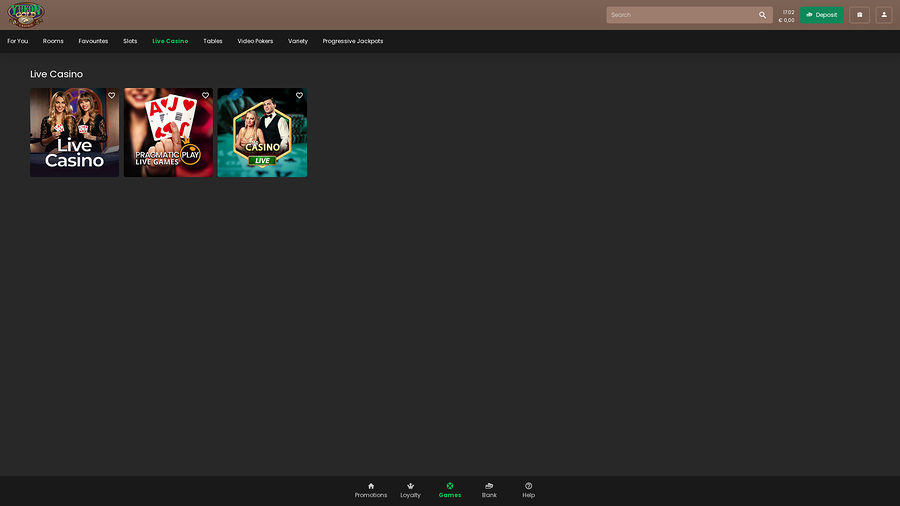The height and width of the screenshot is (506, 900).
Task: Open the gift box rewards icon
Action: click(x=859, y=15)
